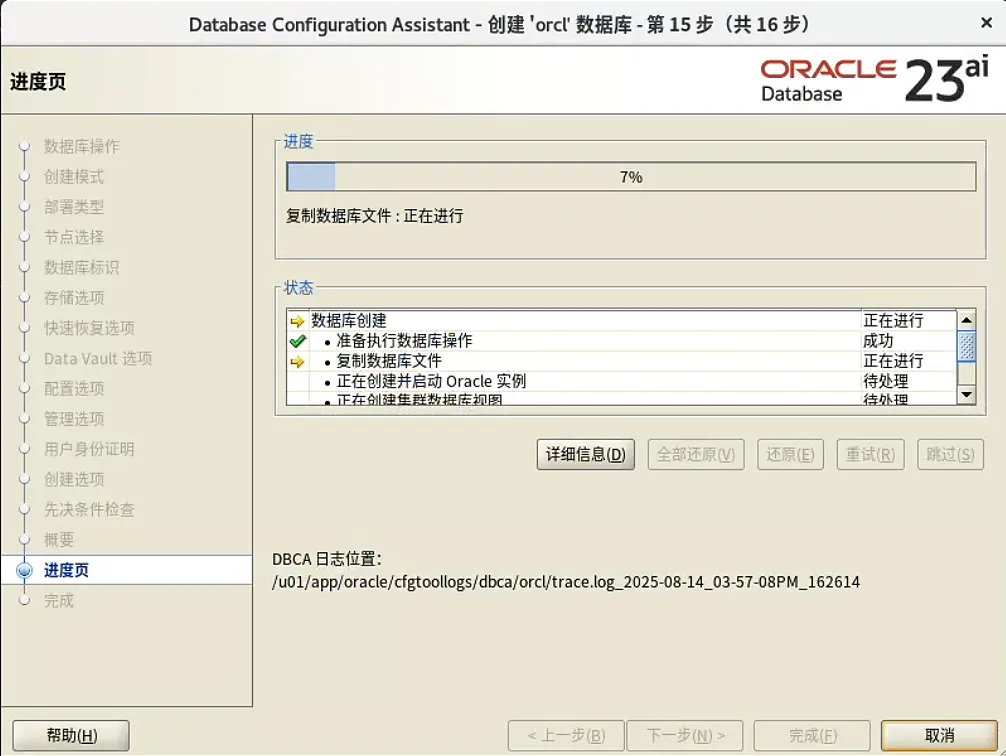Open the 详细信息 dialog
1006x756 pixels.
click(585, 454)
